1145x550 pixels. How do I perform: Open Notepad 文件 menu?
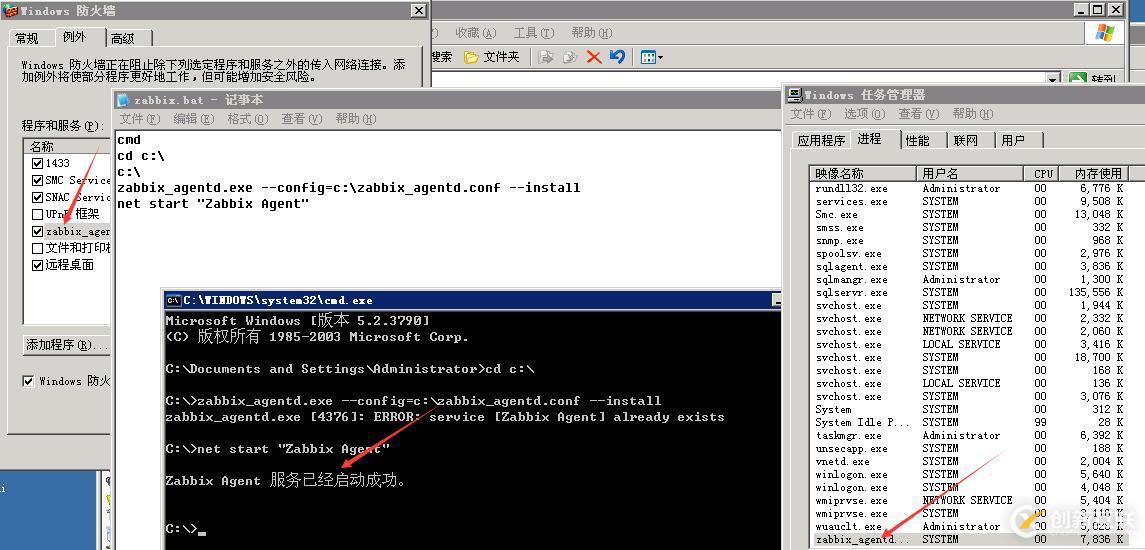coord(139,118)
